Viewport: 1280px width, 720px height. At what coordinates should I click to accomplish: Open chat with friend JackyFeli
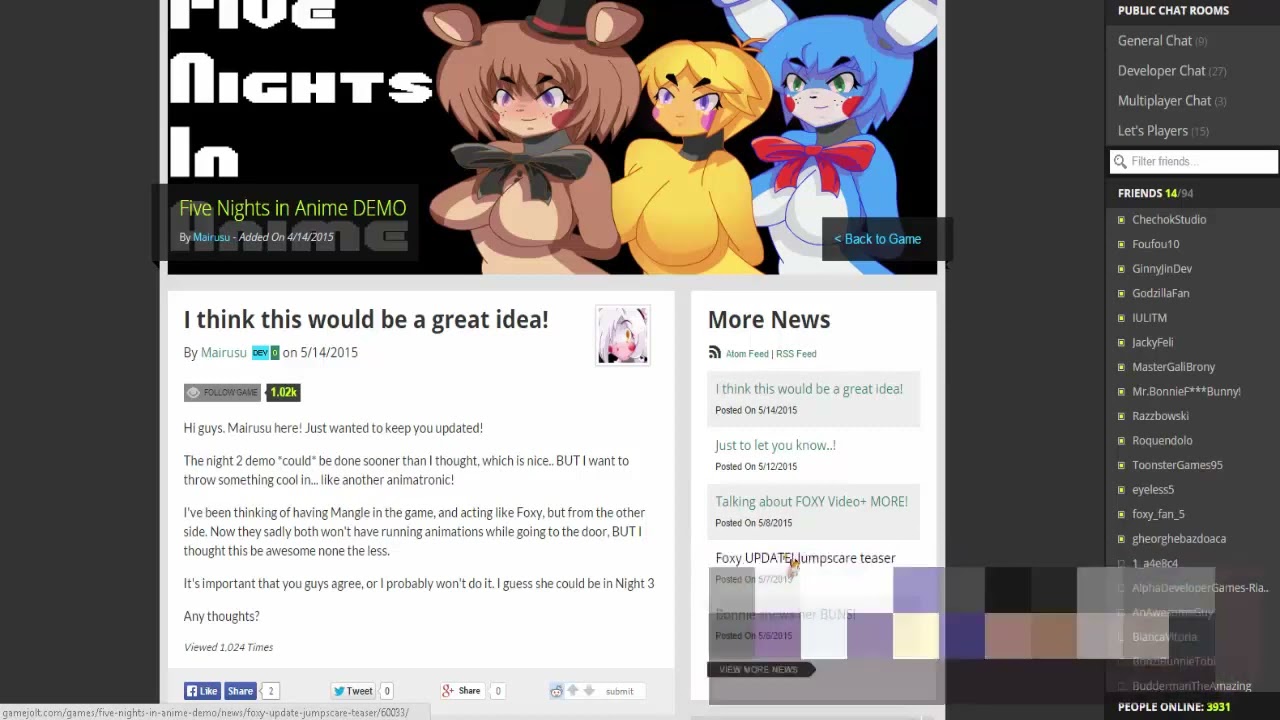[1152, 342]
